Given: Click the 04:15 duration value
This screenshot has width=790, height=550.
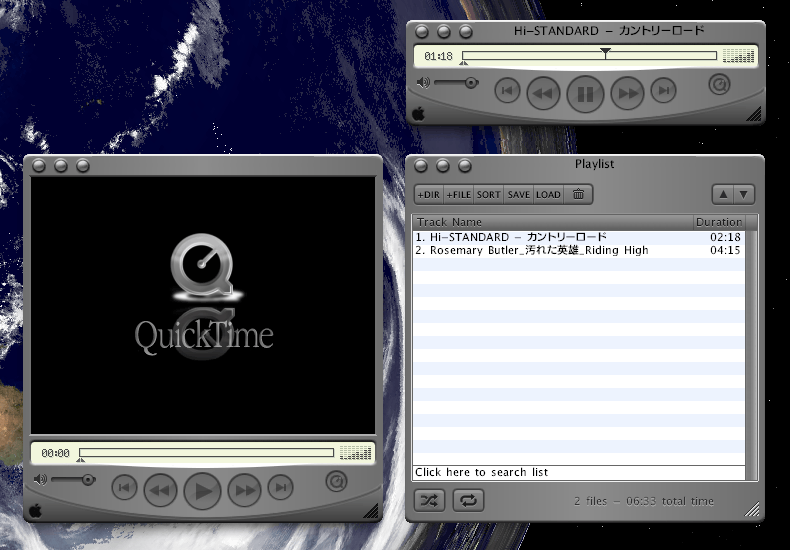Looking at the screenshot, I should (725, 250).
